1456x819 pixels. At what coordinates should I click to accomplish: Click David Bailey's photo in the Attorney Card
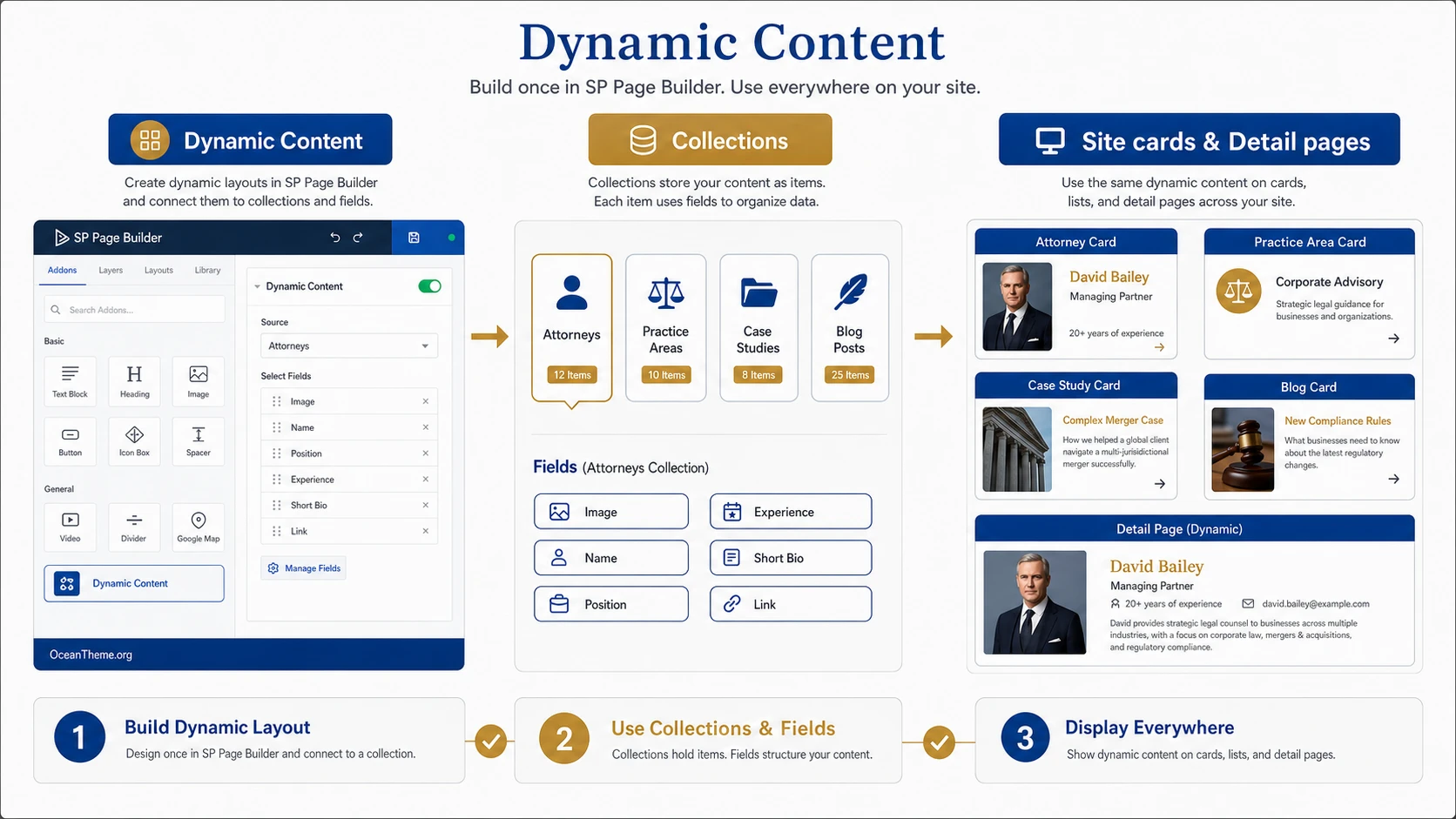click(x=1017, y=307)
